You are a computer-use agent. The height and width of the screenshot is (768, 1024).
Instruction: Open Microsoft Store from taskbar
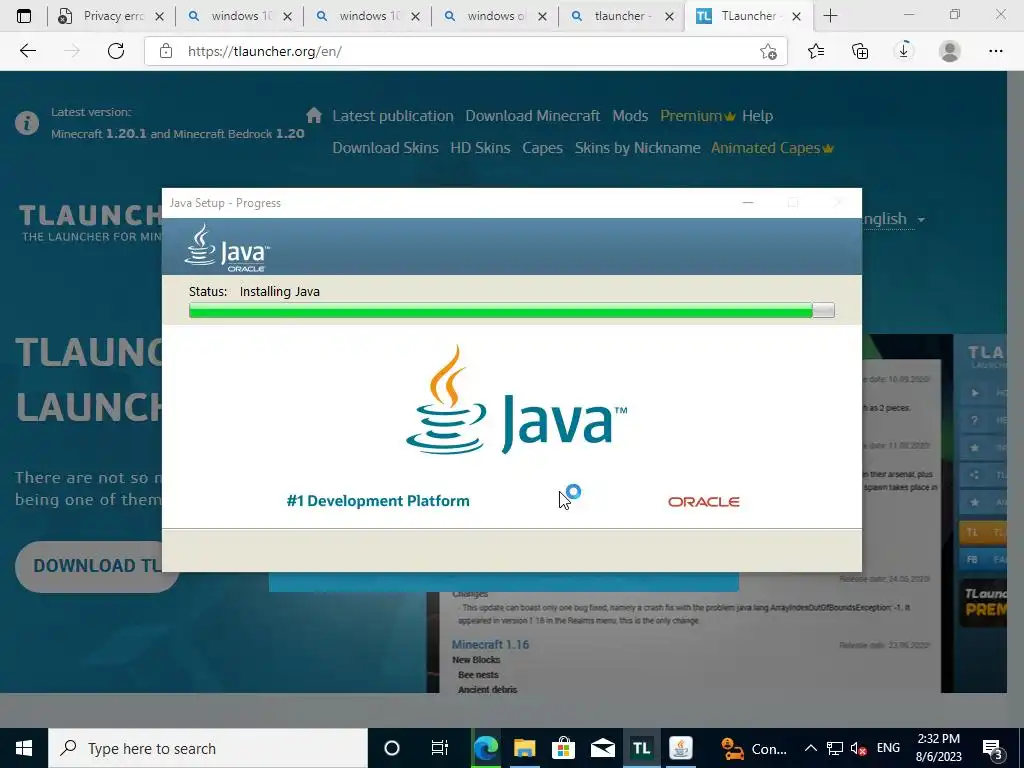tap(563, 748)
